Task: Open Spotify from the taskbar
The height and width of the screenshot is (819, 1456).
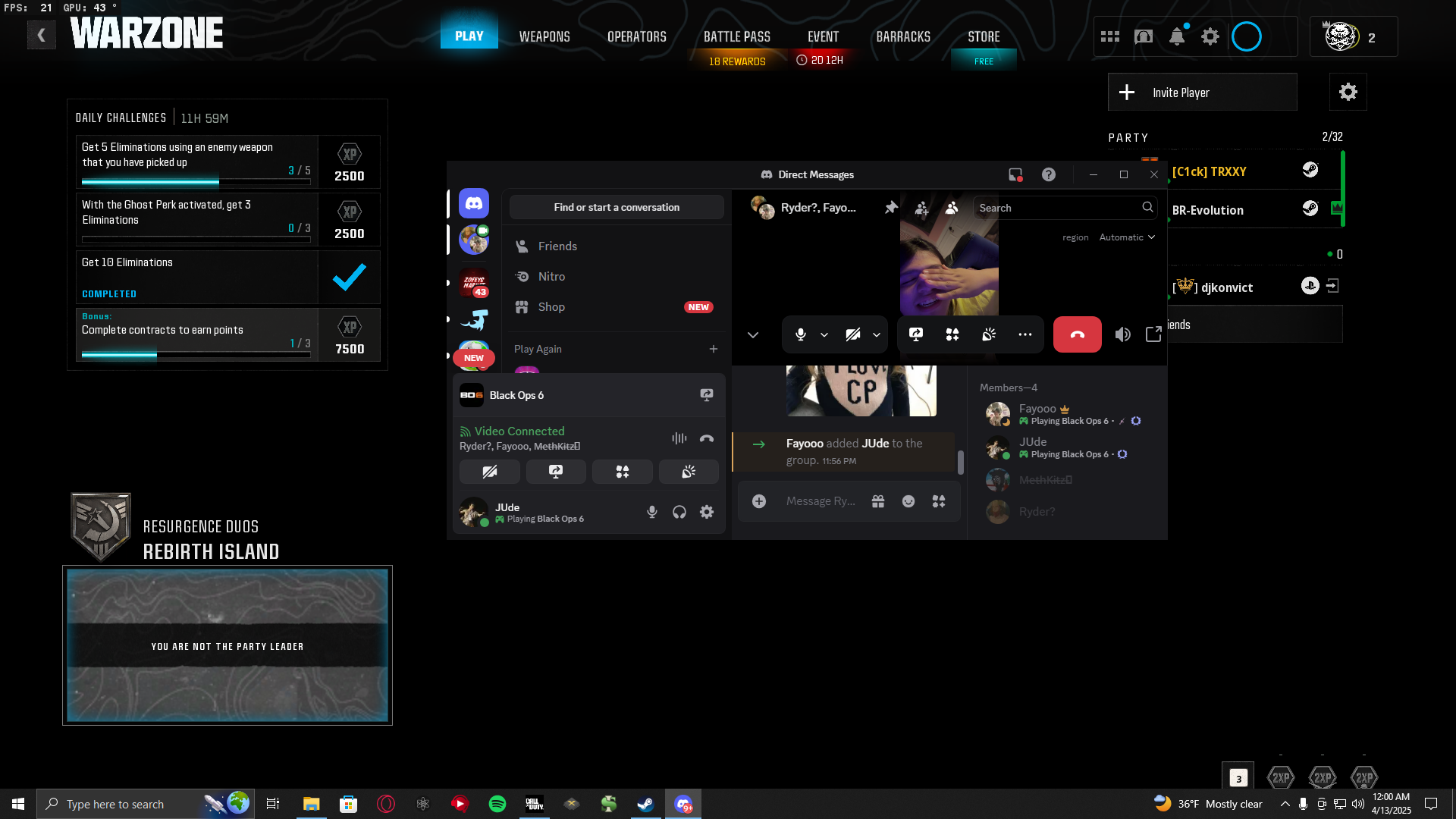Action: [x=497, y=804]
